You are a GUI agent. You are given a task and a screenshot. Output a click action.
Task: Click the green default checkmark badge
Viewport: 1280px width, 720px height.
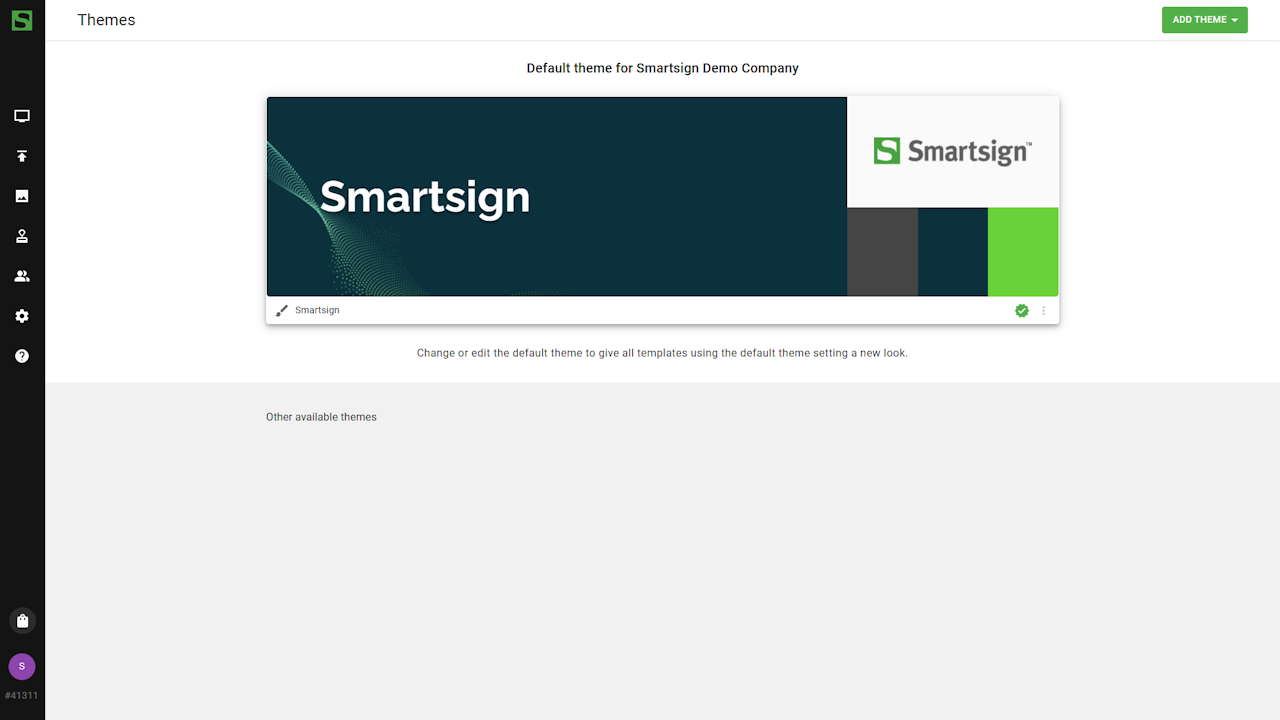pos(1022,311)
